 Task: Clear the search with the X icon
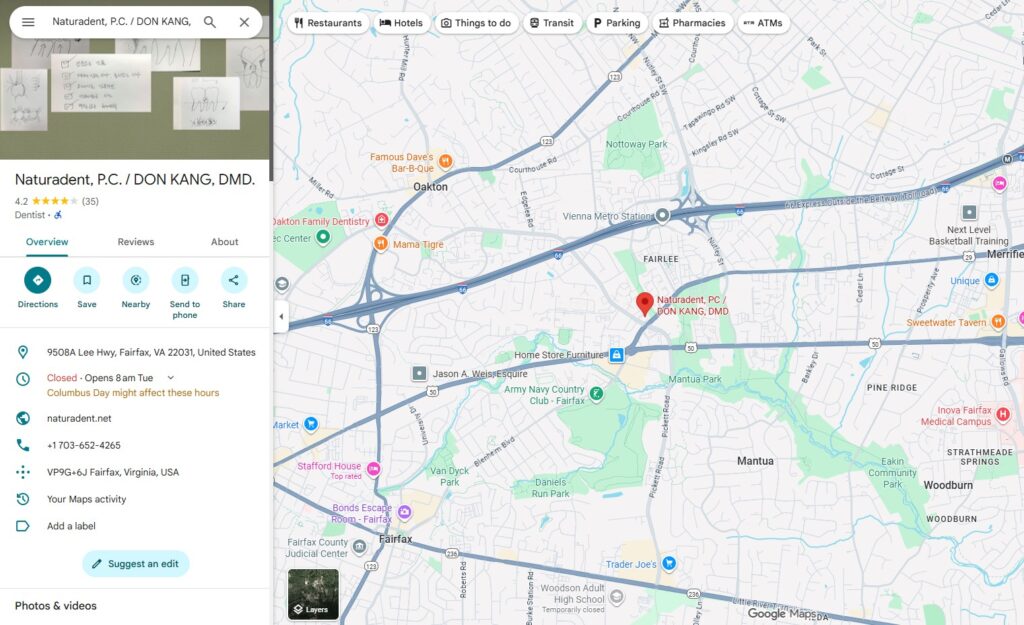click(x=244, y=22)
